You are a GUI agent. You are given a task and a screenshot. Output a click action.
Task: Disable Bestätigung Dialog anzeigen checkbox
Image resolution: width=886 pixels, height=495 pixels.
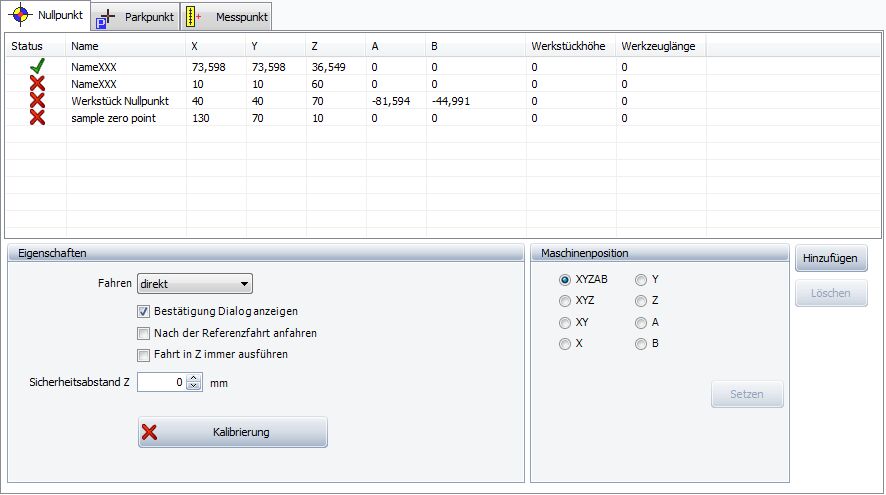click(x=143, y=311)
